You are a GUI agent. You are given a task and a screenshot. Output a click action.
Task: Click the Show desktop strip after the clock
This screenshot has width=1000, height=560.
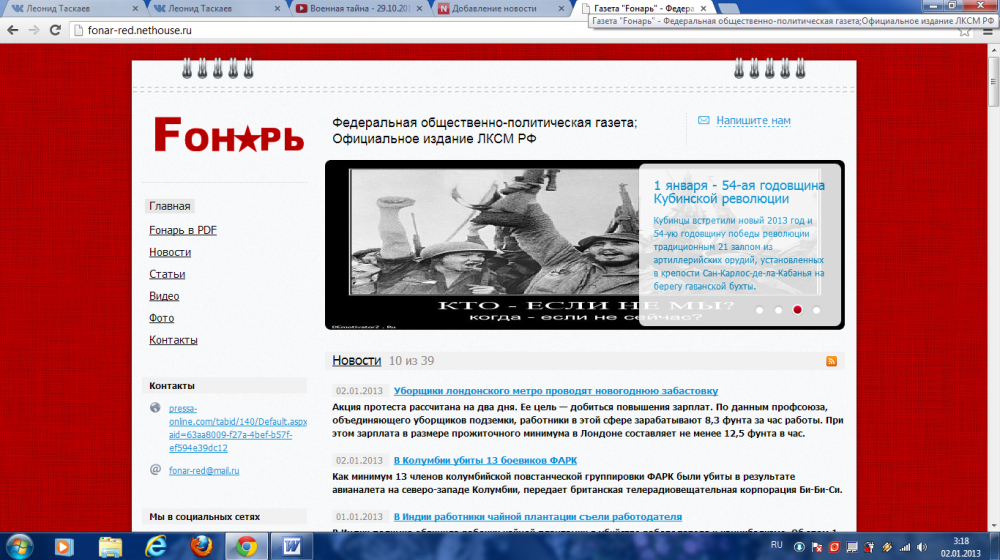click(x=995, y=547)
